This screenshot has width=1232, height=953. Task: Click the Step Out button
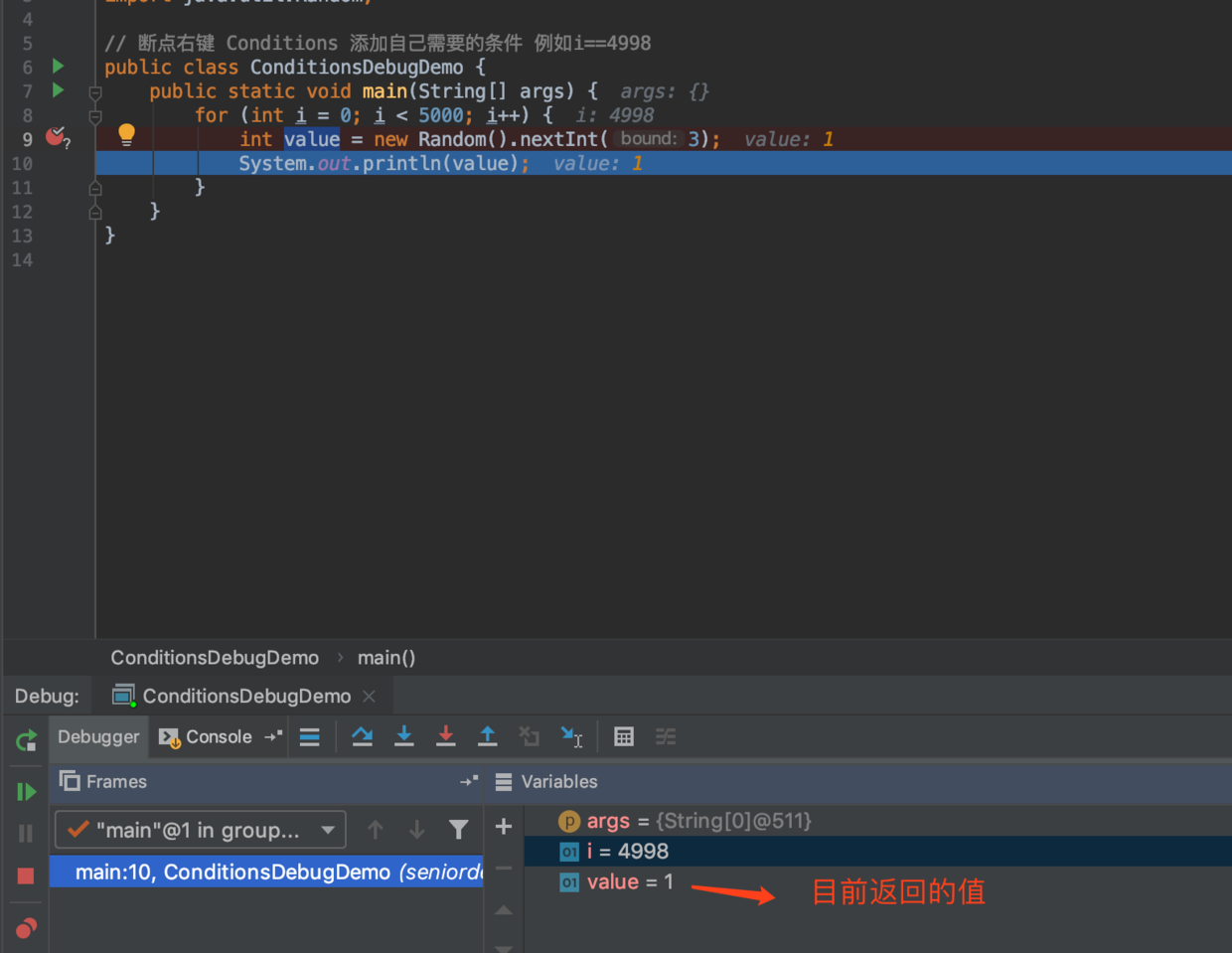coord(488,736)
